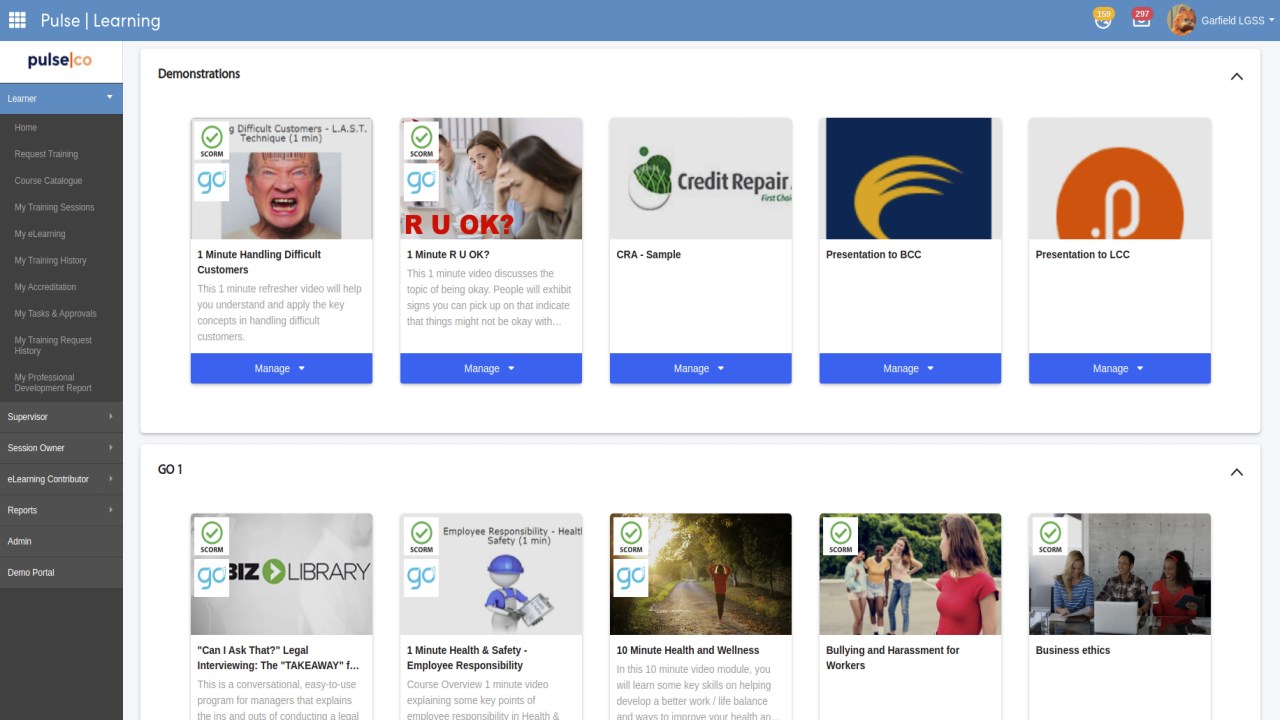
Task: Open Manage dropdown for Handling Difficult Customers
Action: (281, 368)
